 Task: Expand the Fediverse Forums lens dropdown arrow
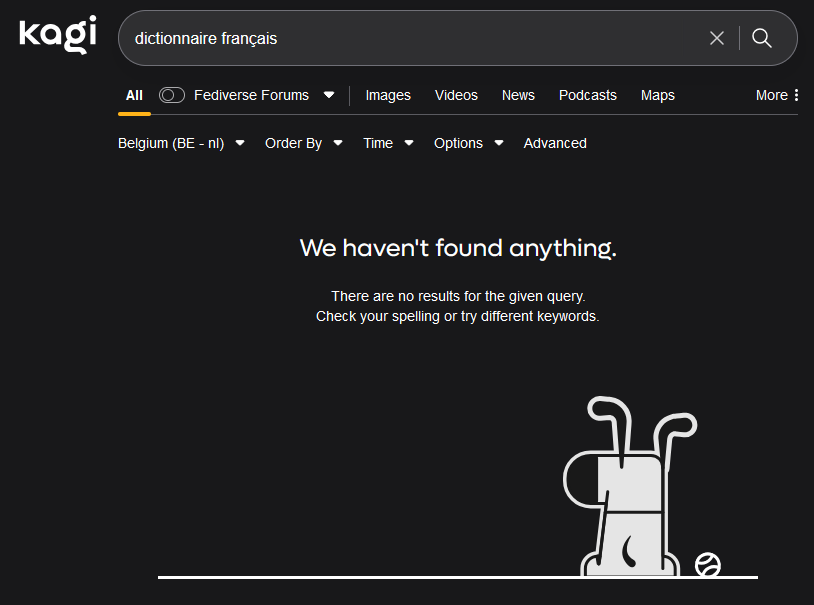pos(329,95)
